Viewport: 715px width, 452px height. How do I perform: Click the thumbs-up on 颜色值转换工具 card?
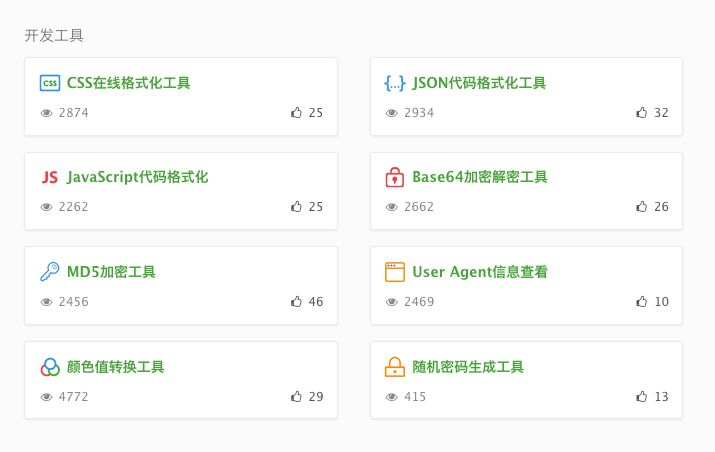click(x=296, y=396)
